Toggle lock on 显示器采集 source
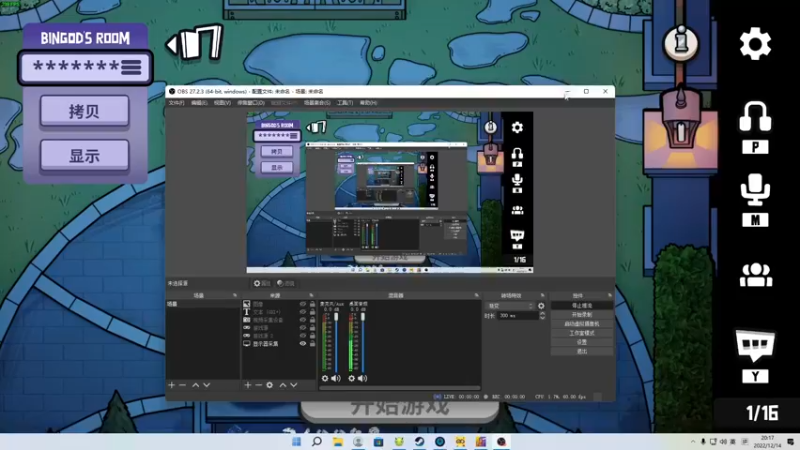The height and width of the screenshot is (450, 800). [x=312, y=344]
